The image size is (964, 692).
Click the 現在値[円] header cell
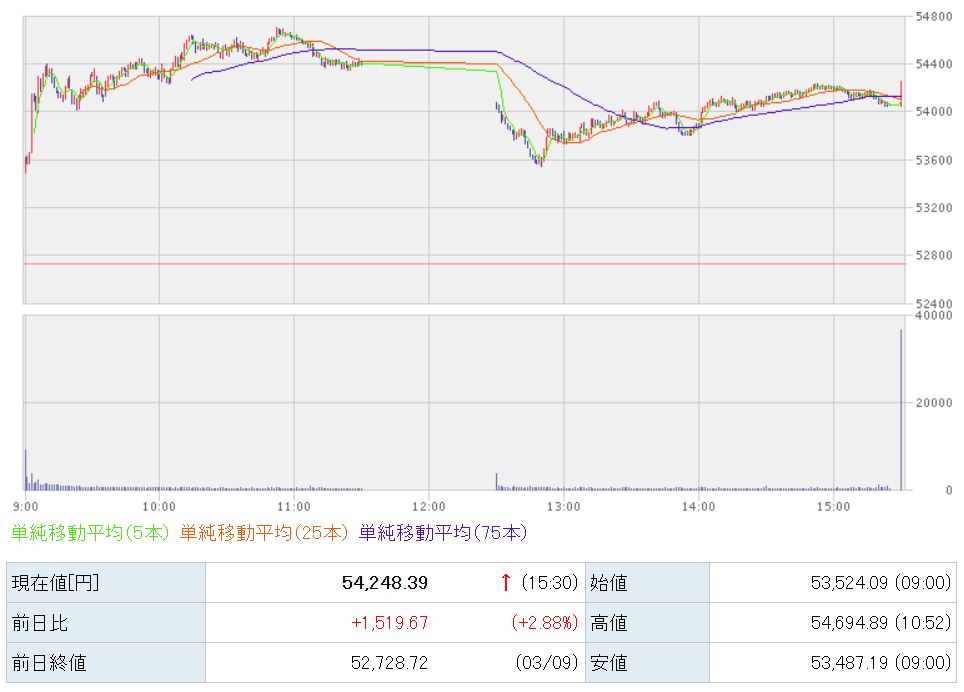pyautogui.click(x=55, y=583)
